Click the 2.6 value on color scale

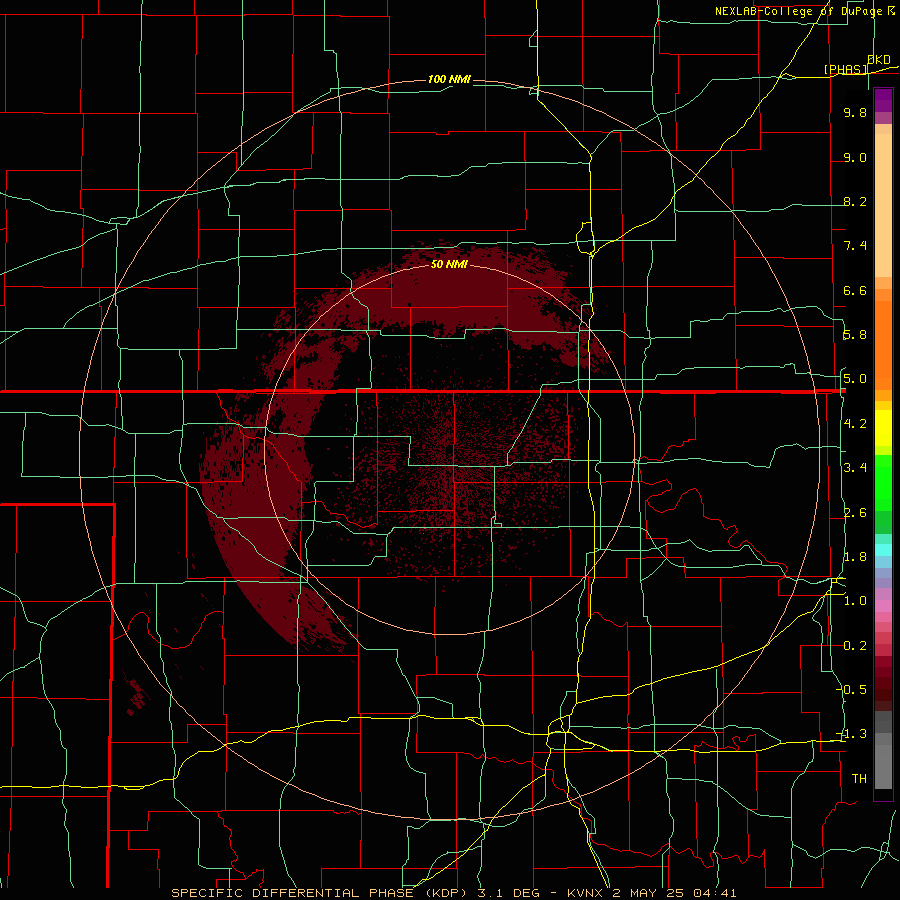pyautogui.click(x=855, y=513)
